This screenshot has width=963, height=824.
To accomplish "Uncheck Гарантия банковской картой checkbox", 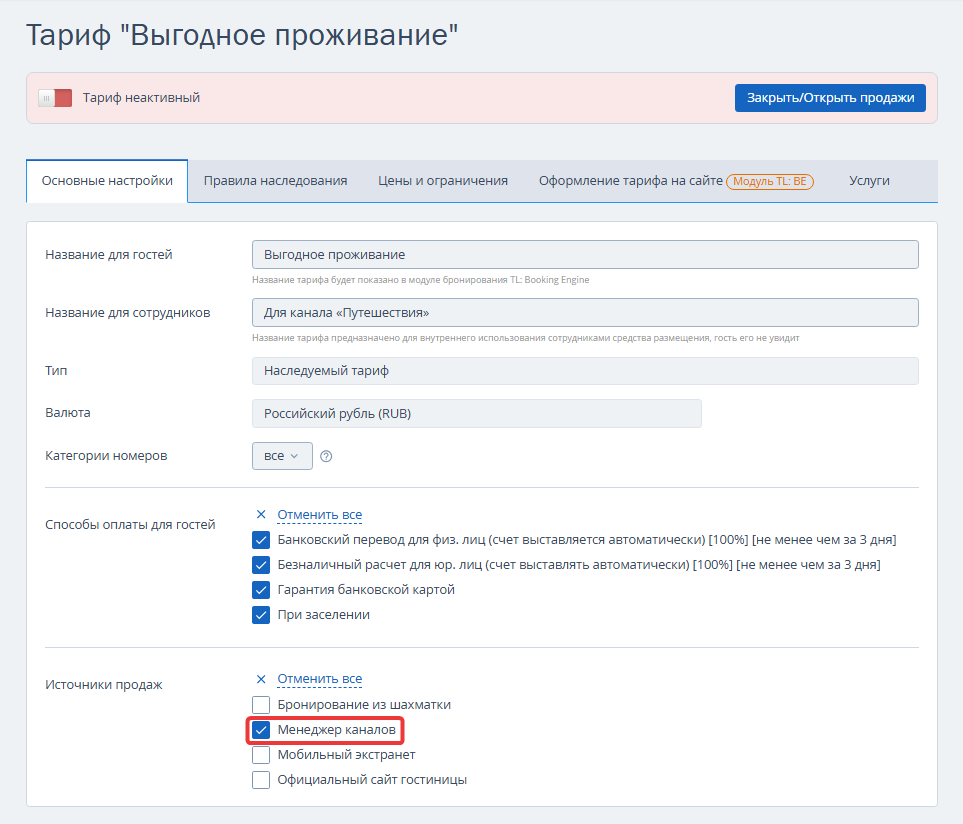I will coord(261,590).
